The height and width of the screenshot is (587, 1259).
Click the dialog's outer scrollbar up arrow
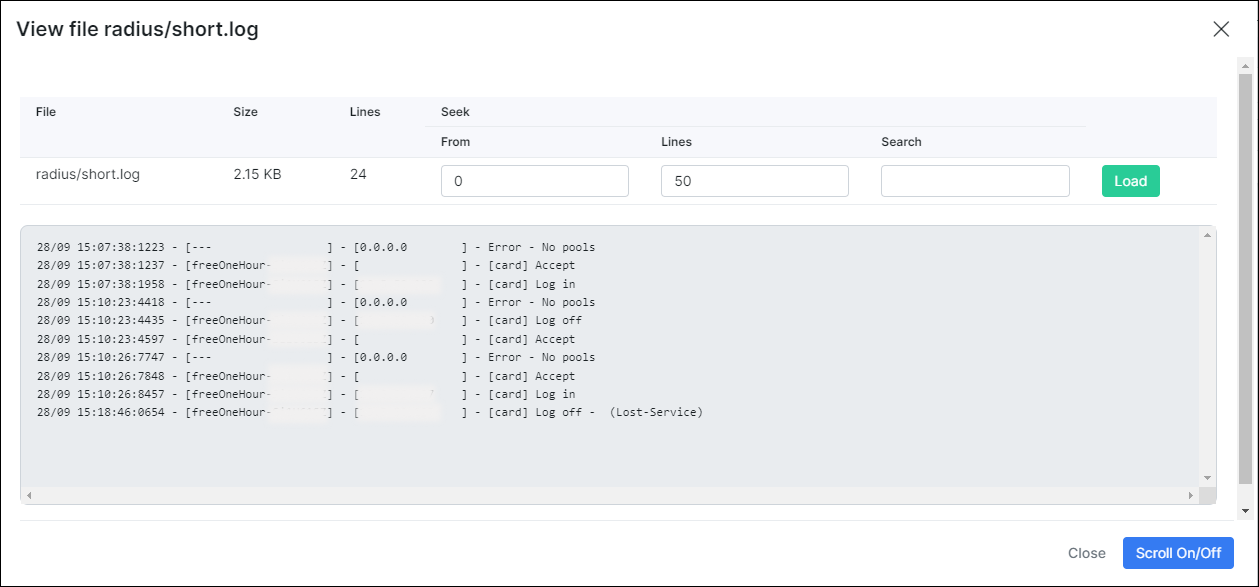pyautogui.click(x=1245, y=66)
